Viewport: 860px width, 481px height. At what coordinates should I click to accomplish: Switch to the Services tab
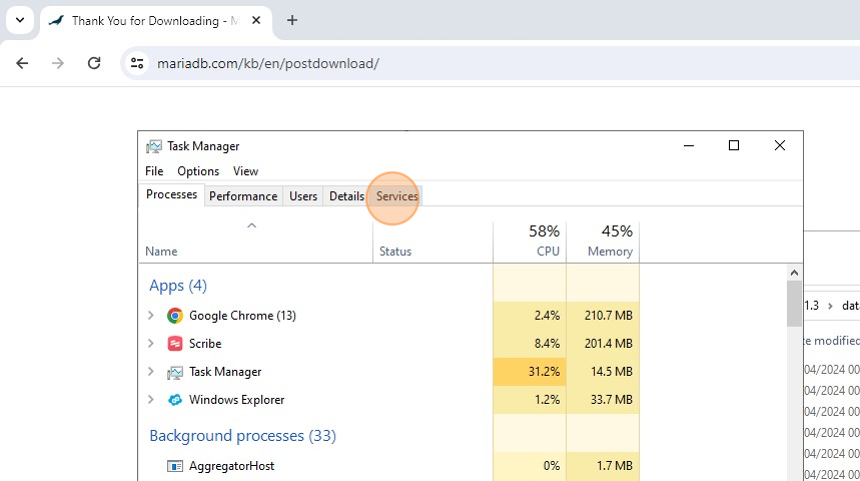coord(397,196)
